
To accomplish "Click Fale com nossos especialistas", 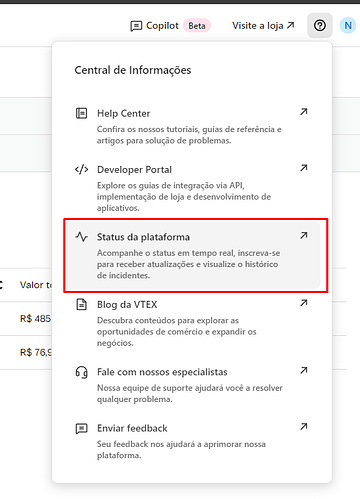I will [162, 372].
